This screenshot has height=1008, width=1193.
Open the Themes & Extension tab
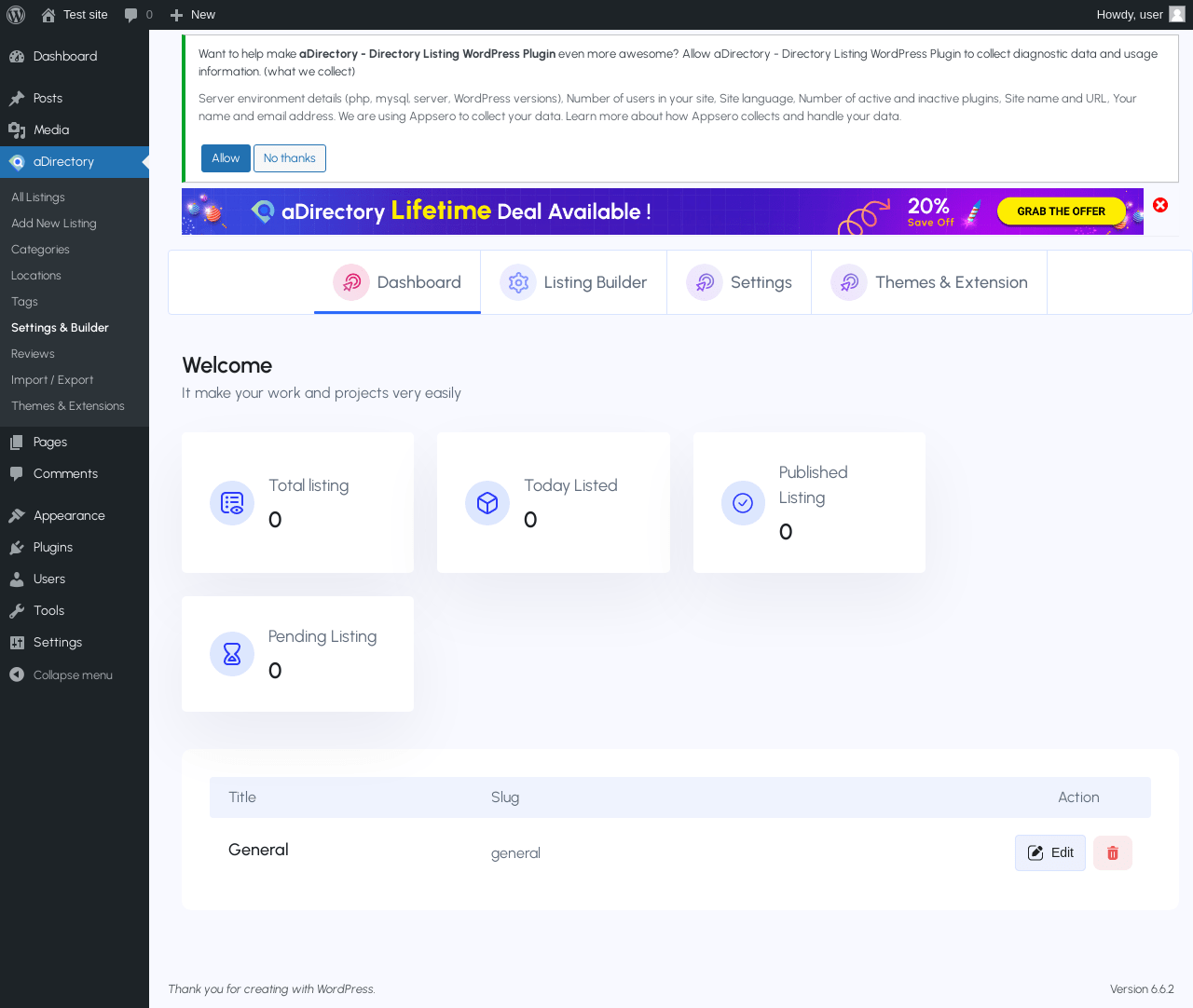pyautogui.click(x=929, y=282)
